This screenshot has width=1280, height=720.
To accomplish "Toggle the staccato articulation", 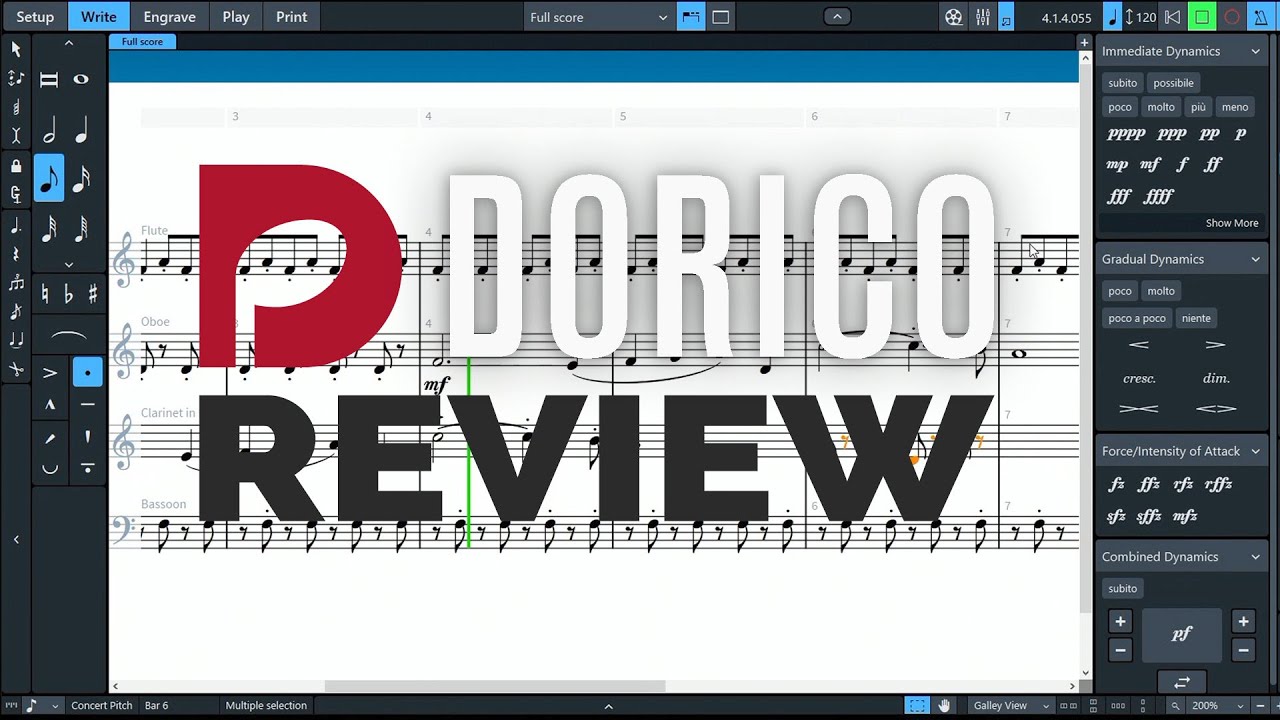I will click(88, 373).
